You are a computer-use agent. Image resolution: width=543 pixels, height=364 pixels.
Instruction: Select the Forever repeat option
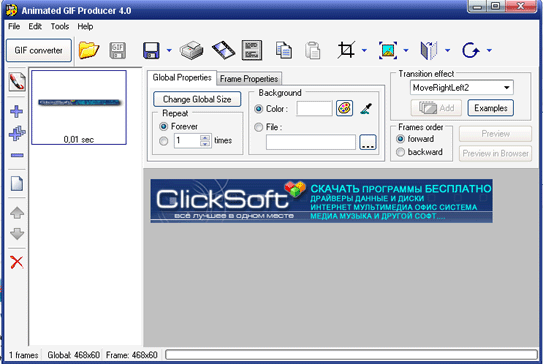coord(163,126)
